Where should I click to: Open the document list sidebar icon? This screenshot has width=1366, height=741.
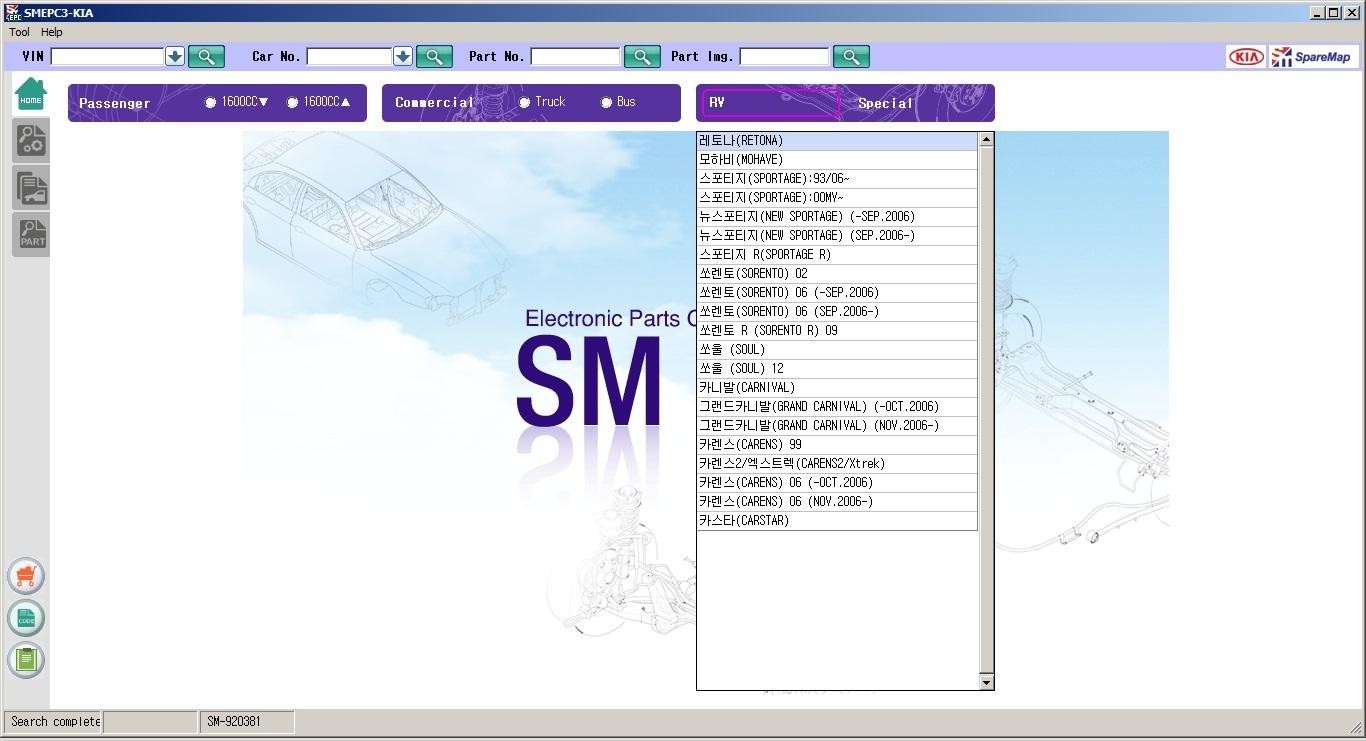[x=31, y=188]
